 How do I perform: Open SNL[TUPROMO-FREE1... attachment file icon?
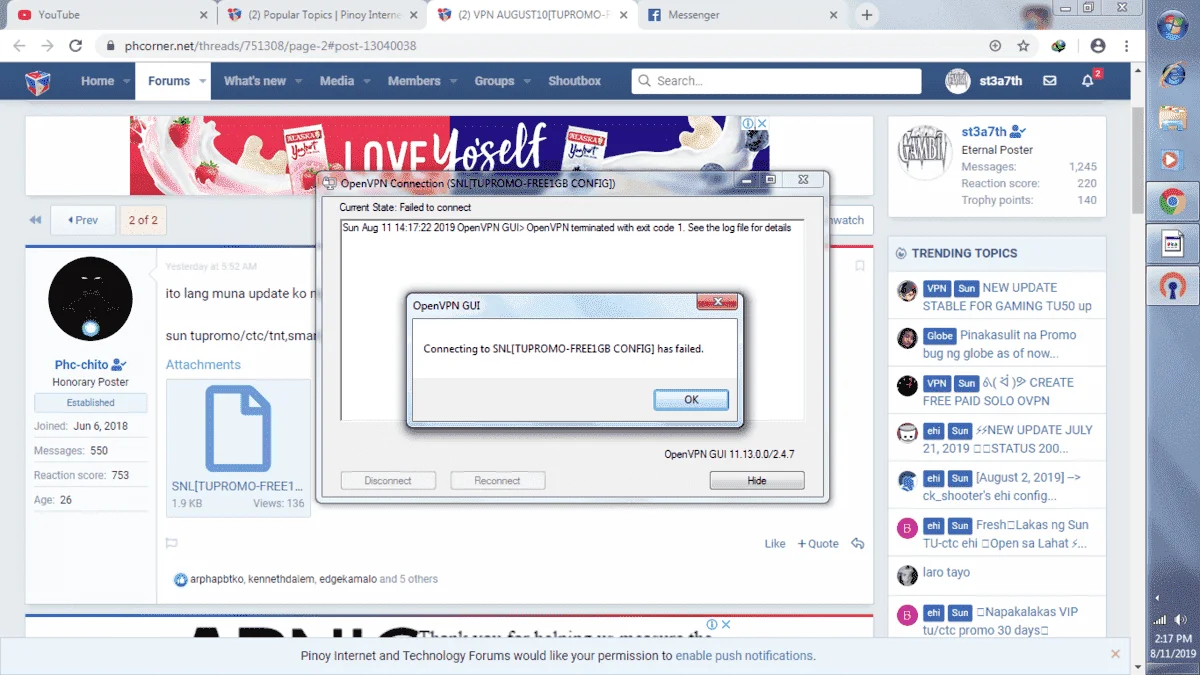coord(238,430)
